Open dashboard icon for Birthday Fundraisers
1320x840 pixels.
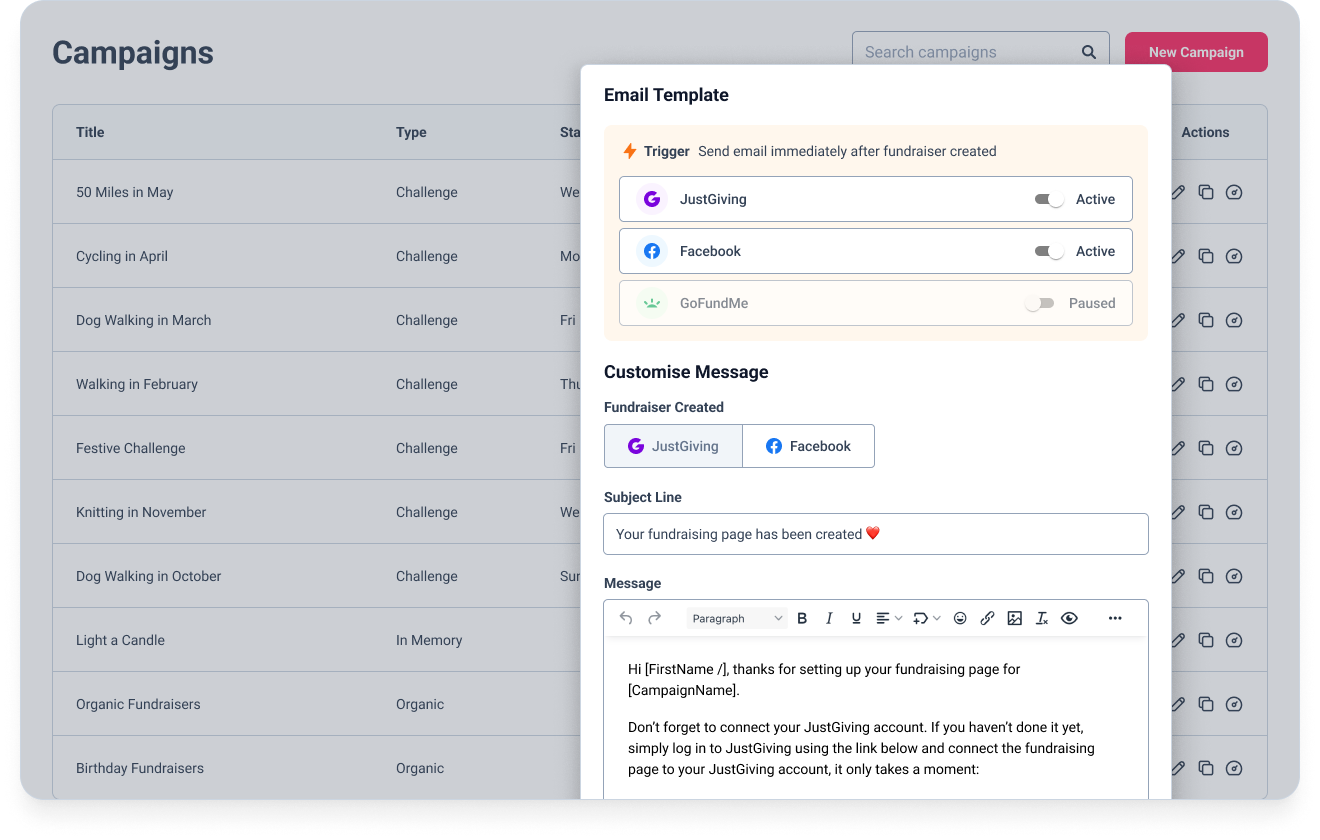1234,768
